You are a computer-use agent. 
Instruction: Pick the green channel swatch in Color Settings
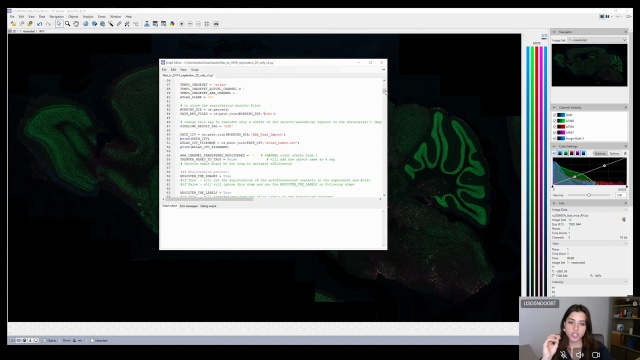[x=566, y=153]
